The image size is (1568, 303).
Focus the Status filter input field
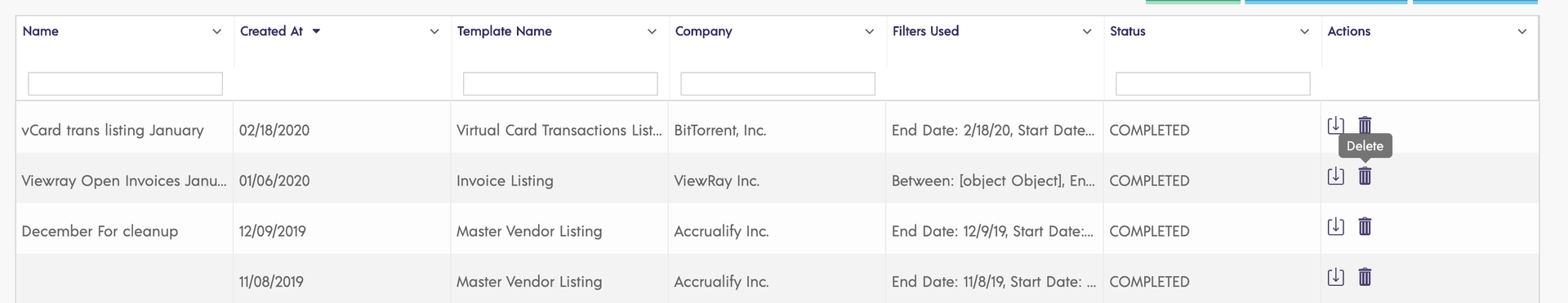click(x=1213, y=83)
